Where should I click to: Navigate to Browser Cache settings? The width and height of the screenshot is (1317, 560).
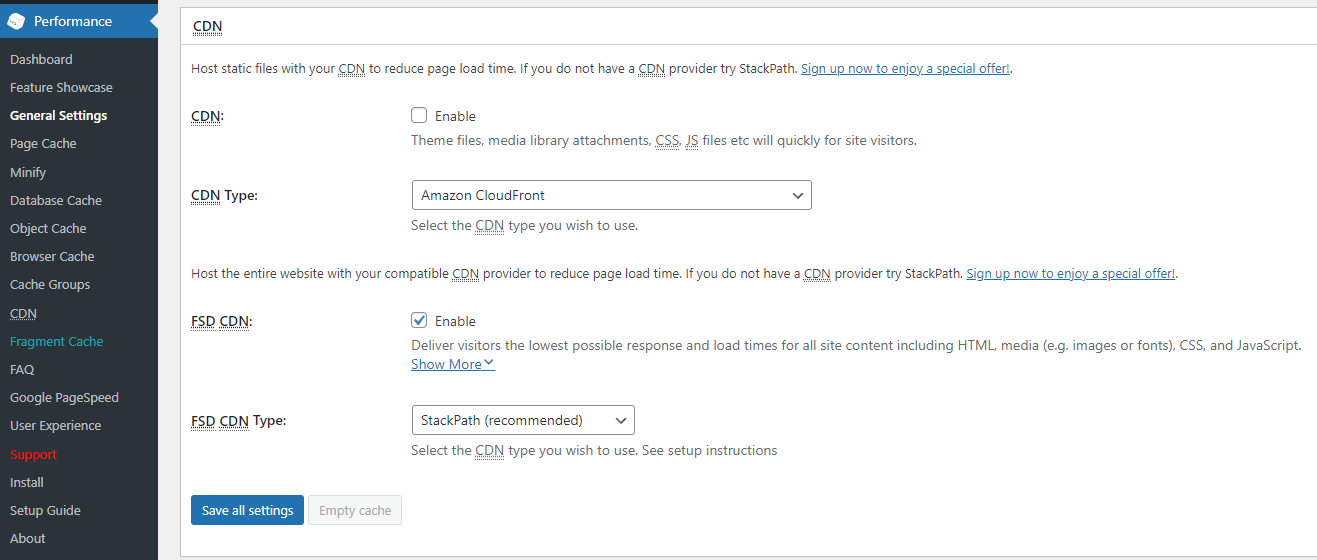(52, 256)
